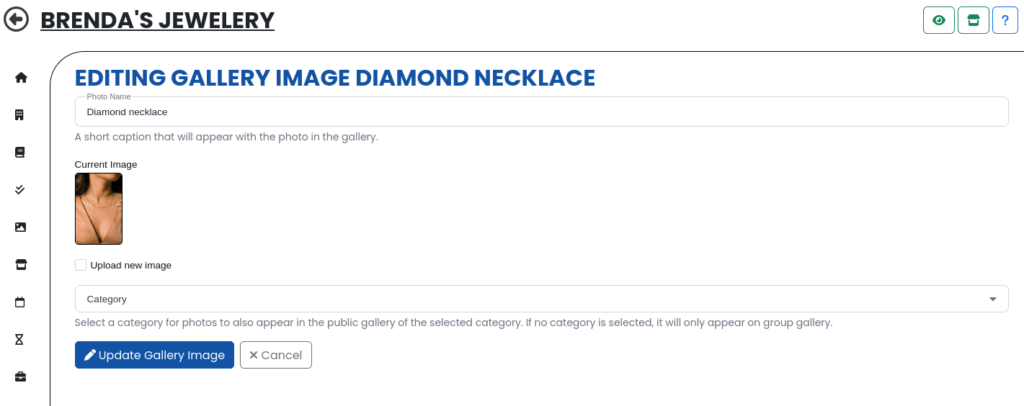Click the green eye preview button
1024x406 pixels.
(938, 20)
